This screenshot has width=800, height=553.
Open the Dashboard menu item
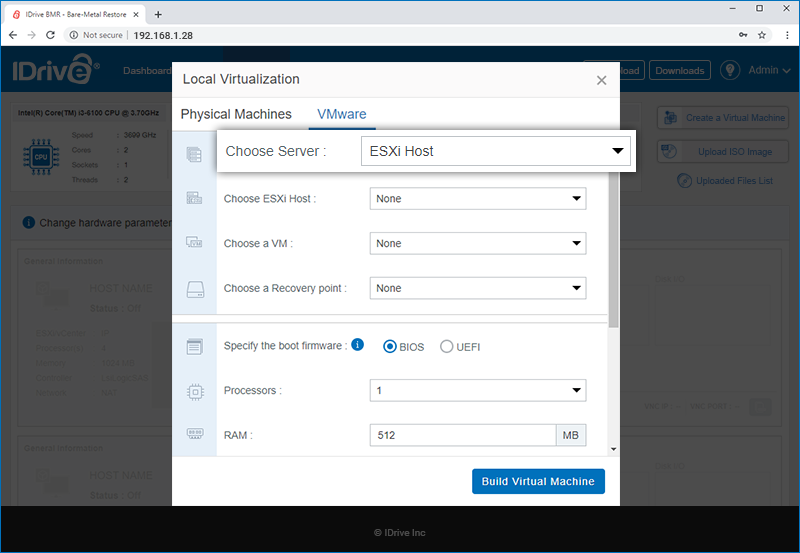click(147, 70)
